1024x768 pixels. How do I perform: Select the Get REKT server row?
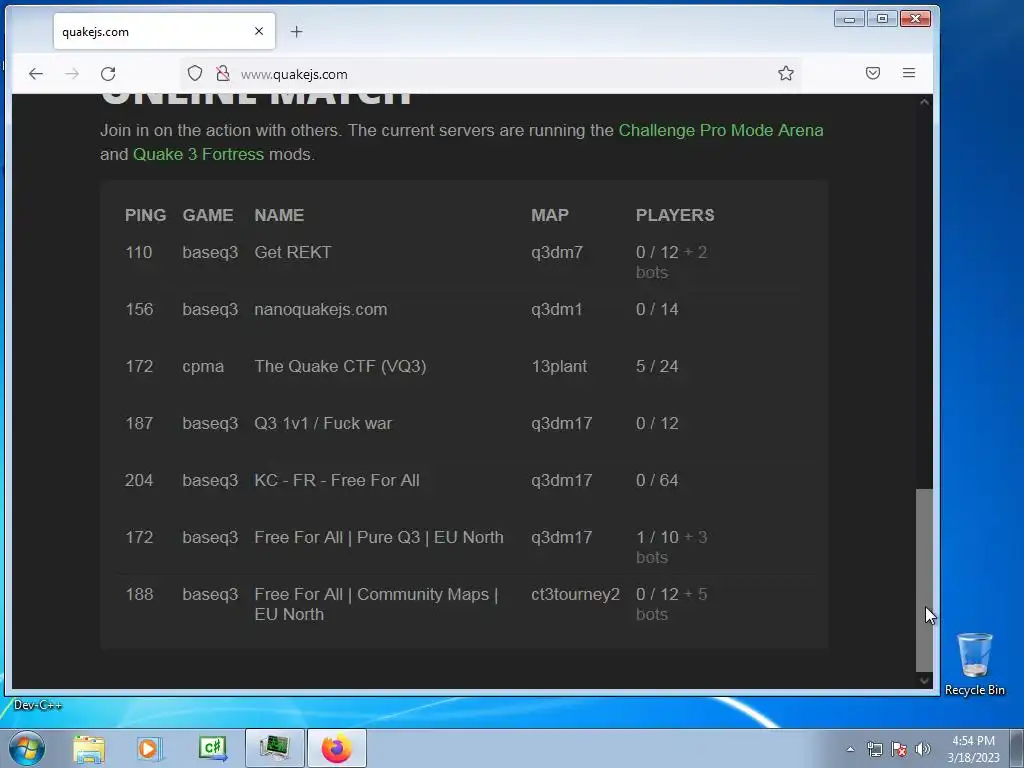click(x=463, y=262)
